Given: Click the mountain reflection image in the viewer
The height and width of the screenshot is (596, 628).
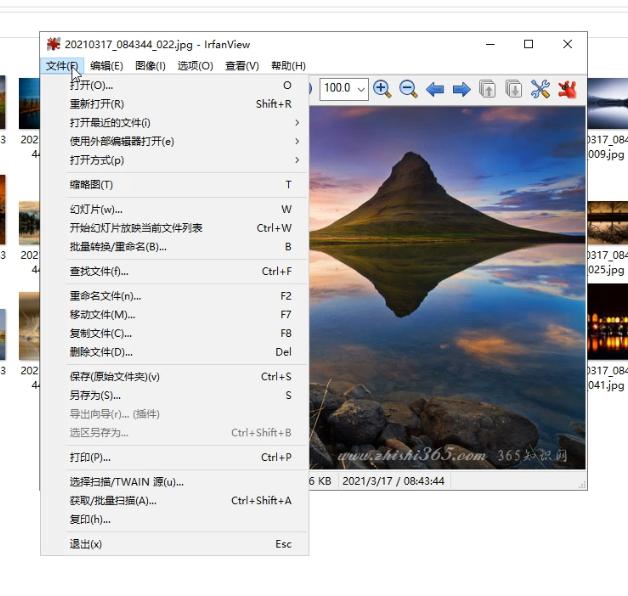Looking at the screenshot, I should click(447, 287).
